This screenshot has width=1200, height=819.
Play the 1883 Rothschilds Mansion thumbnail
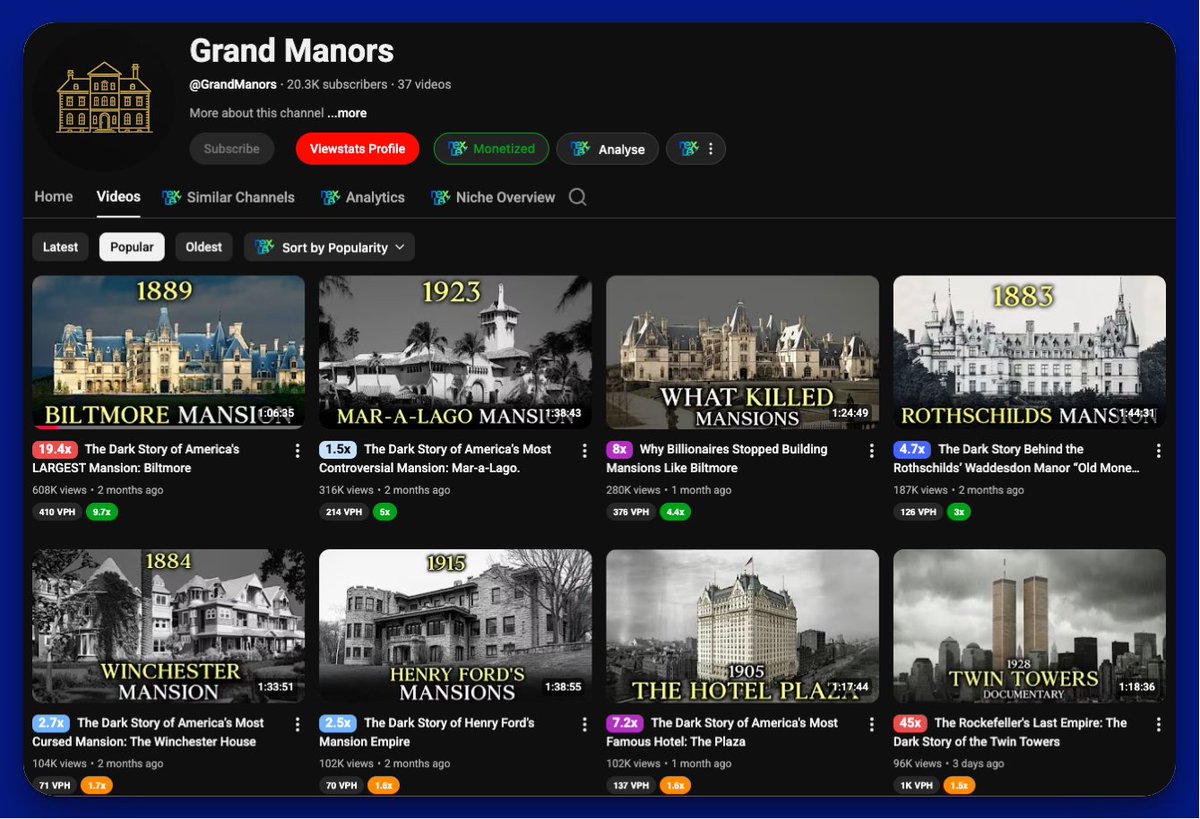pos(1030,353)
